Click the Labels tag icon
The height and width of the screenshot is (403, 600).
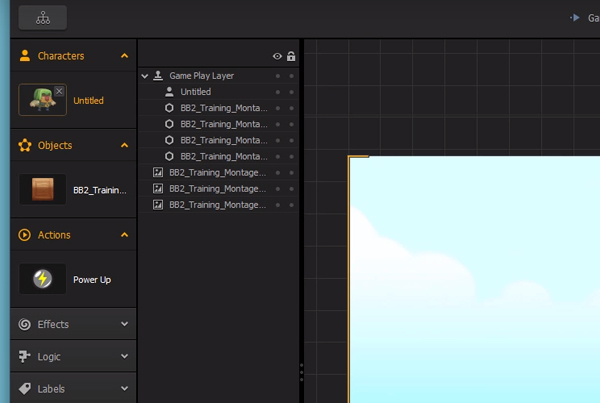(24, 388)
